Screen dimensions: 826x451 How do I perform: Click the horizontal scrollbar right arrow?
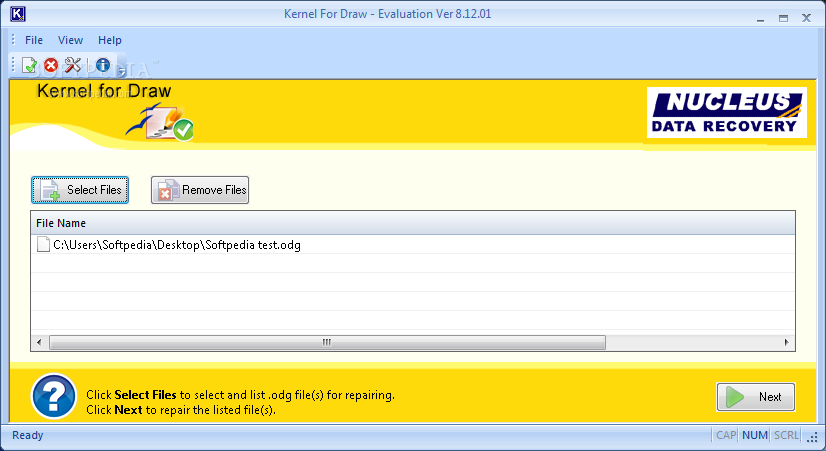coord(786,342)
